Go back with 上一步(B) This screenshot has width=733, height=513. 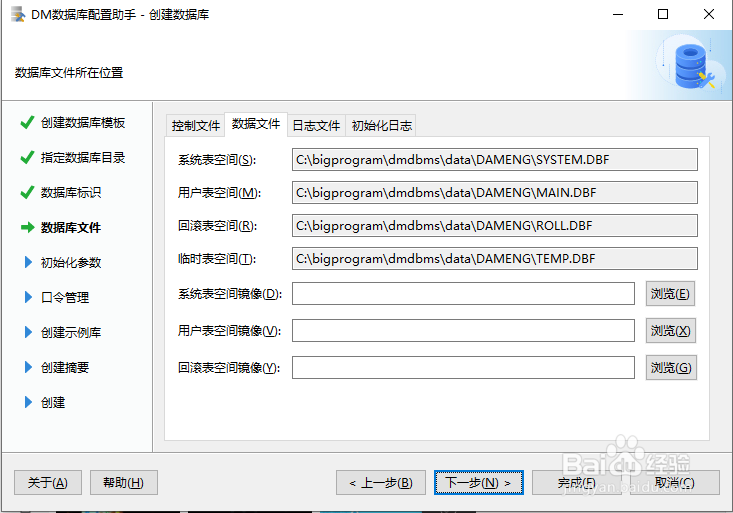[381, 483]
